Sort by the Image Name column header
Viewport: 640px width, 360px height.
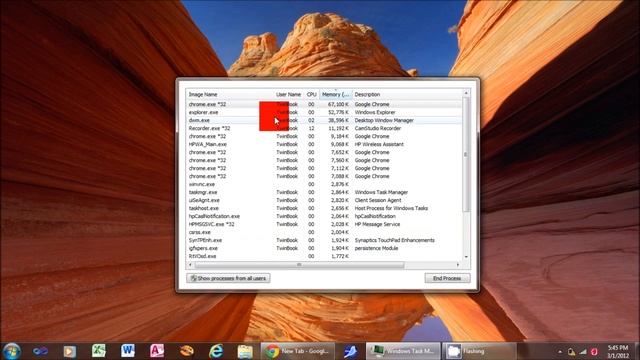tap(229, 94)
